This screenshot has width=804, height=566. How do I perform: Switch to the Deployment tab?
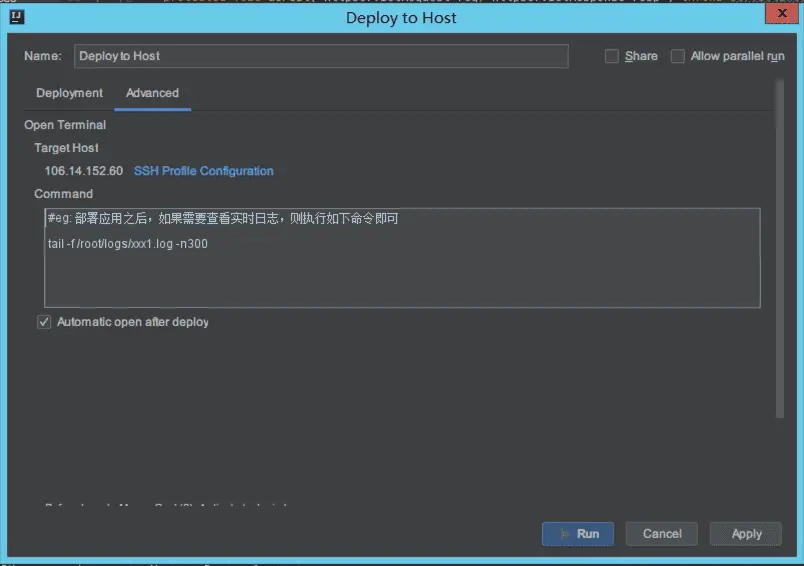(69, 93)
